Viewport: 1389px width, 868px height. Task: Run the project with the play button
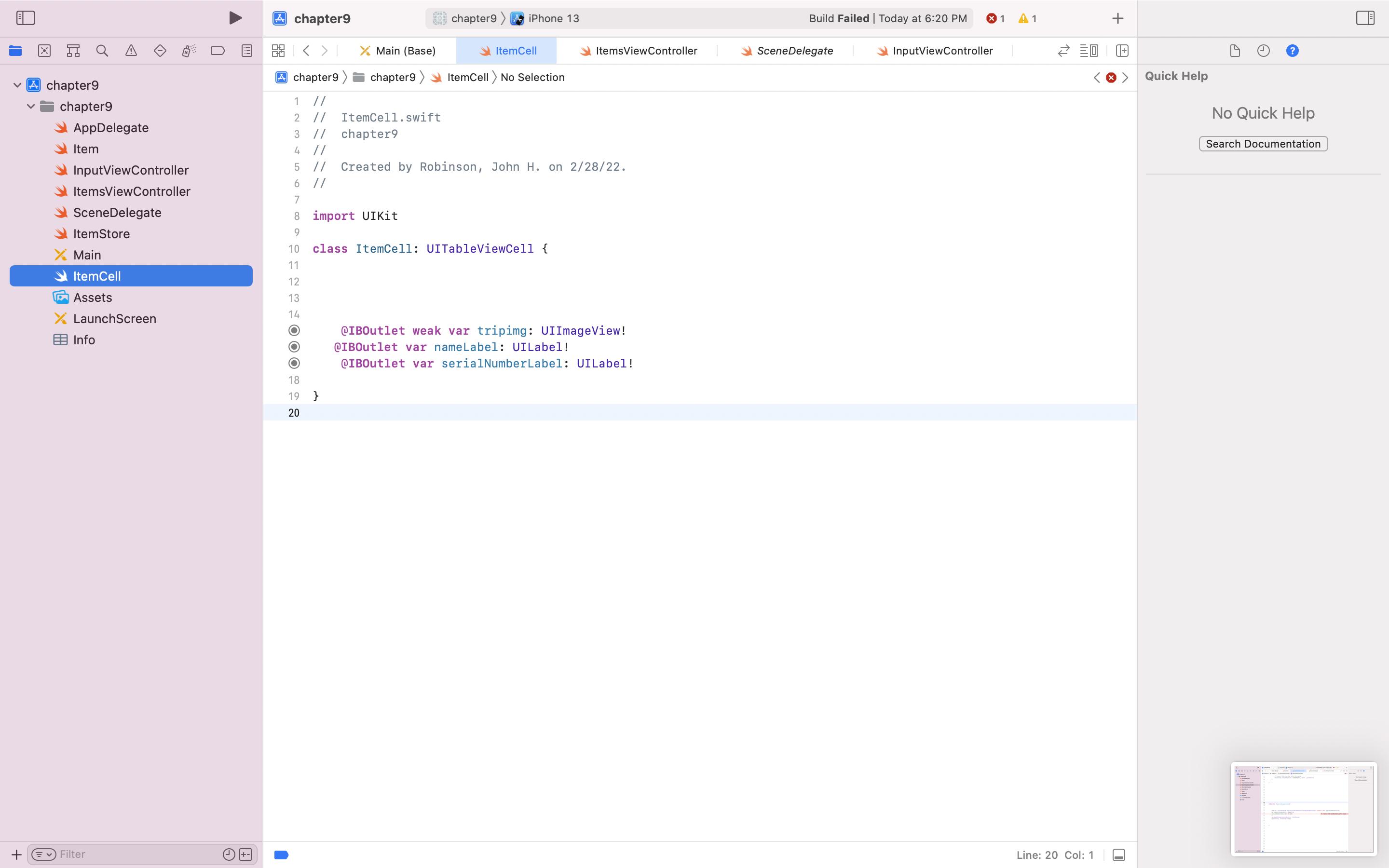(x=235, y=18)
